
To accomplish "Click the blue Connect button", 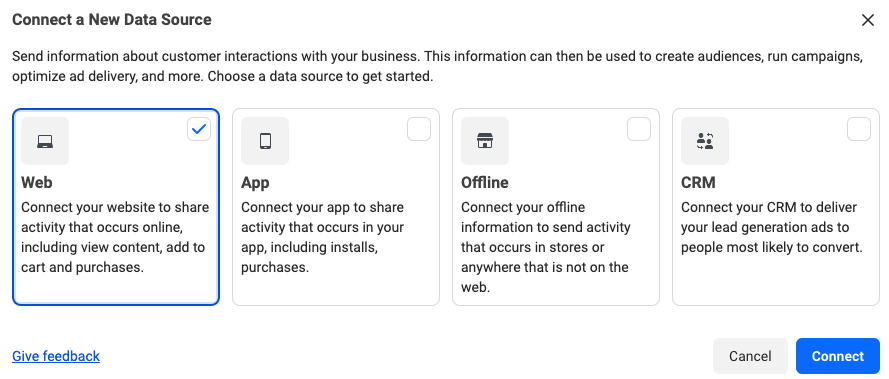I will (838, 356).
